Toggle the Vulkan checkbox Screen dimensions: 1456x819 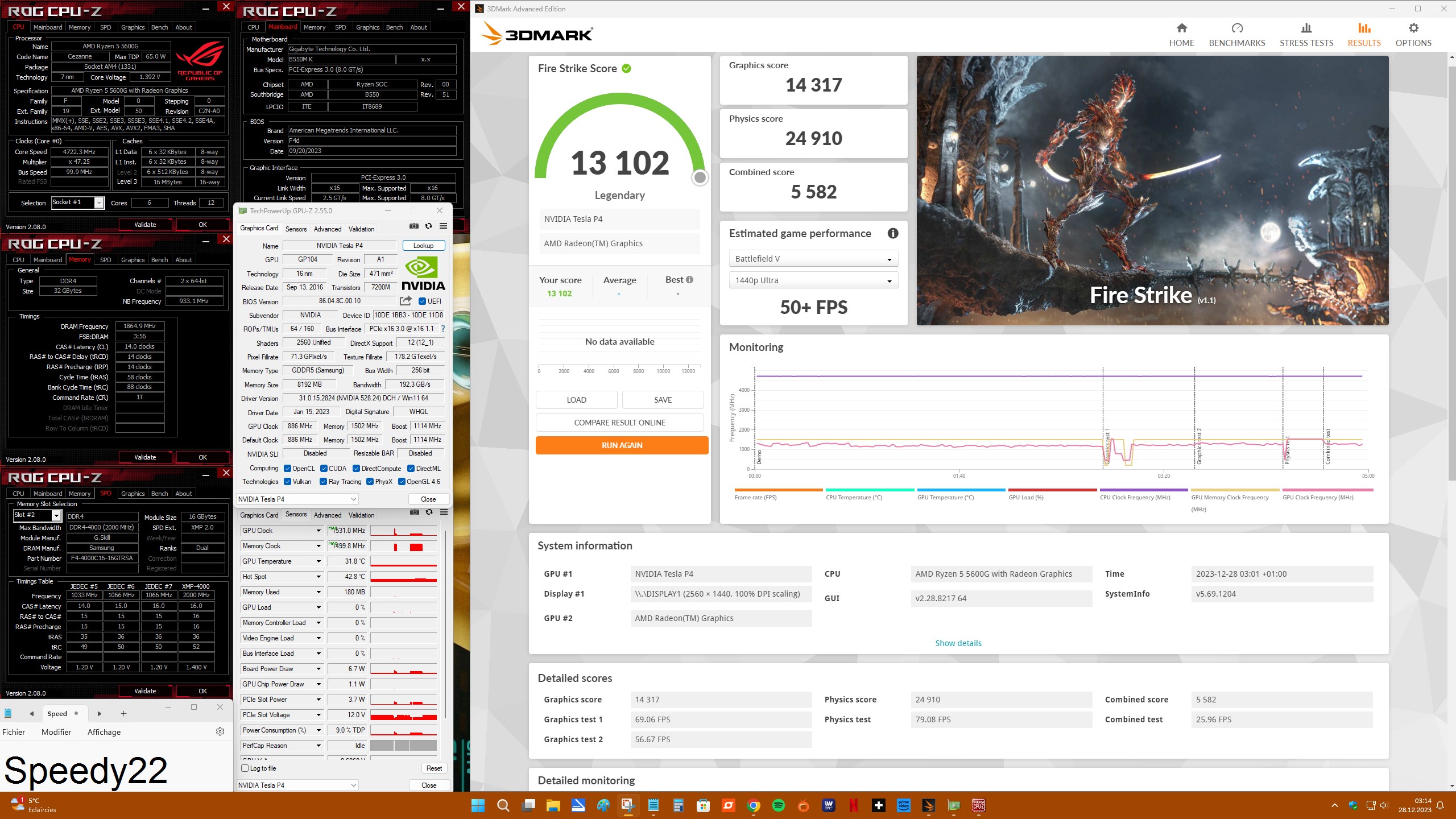click(287, 482)
